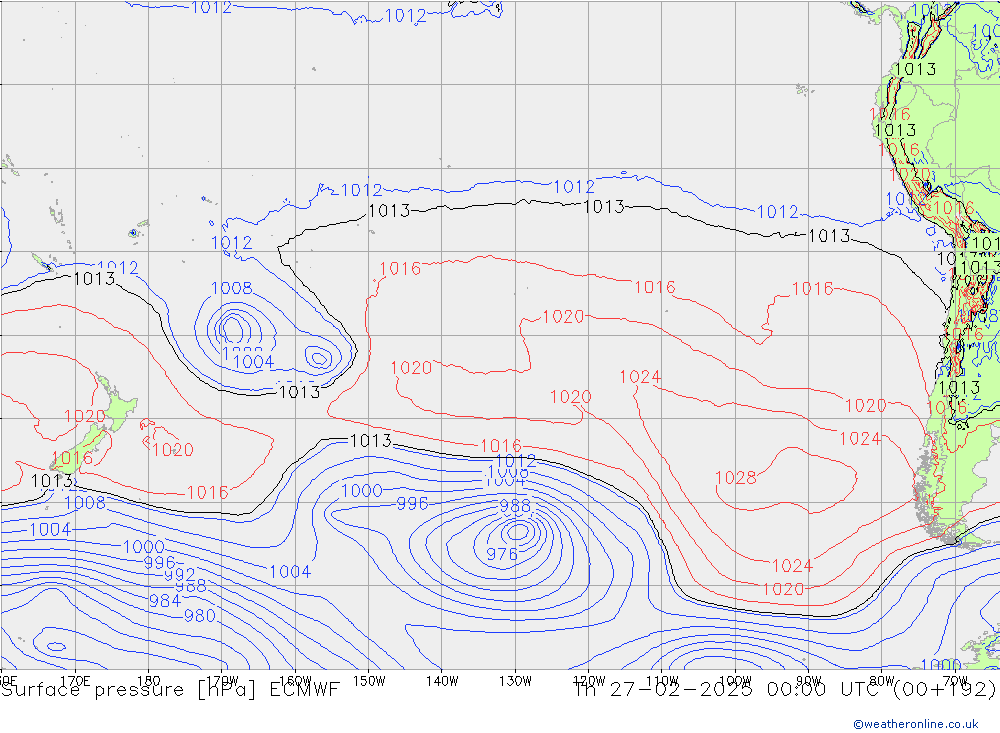
Task: Select the 120W longitude label
Action: [589, 681]
